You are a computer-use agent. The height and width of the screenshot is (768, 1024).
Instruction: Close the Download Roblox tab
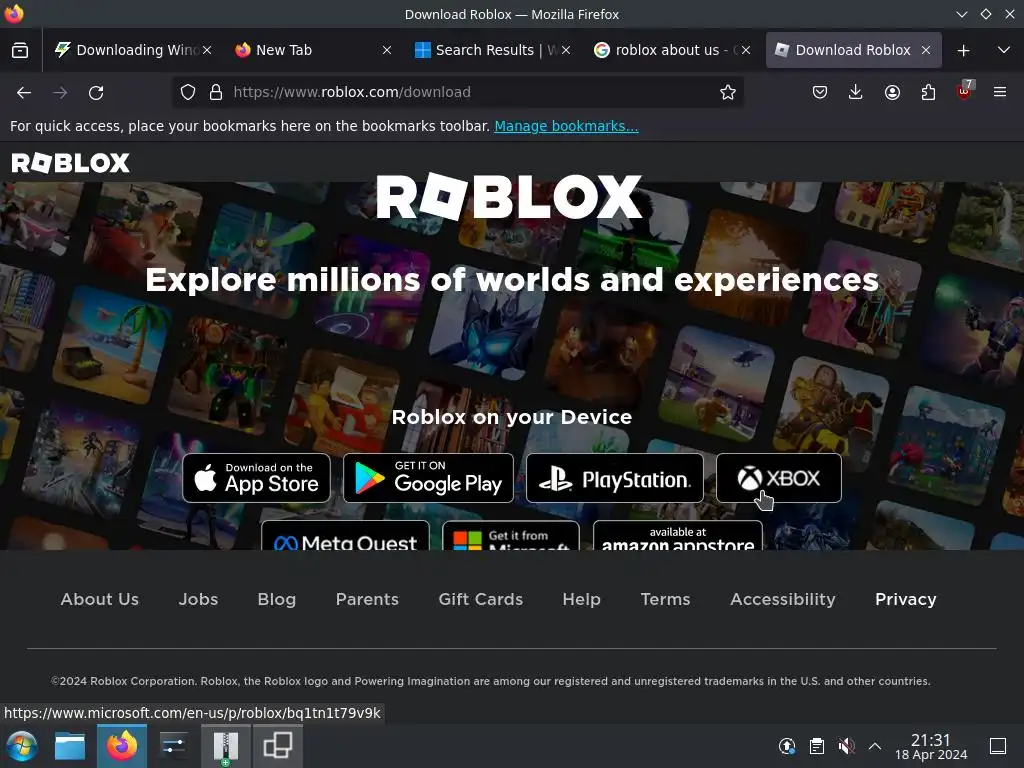(x=926, y=50)
